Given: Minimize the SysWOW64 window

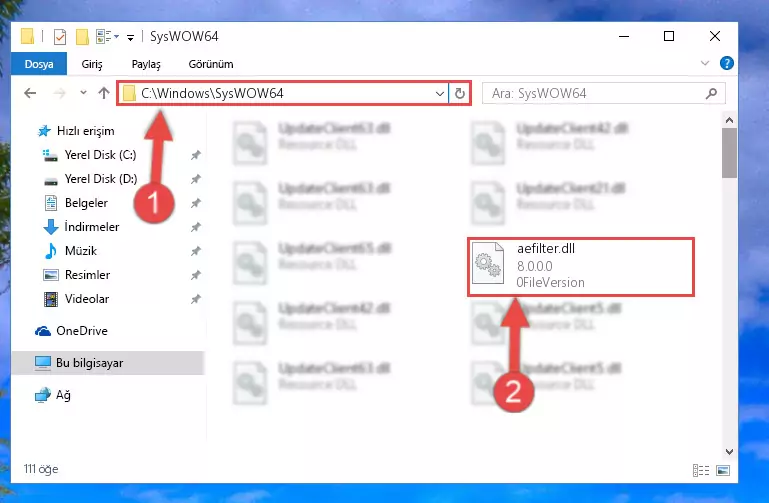Looking at the screenshot, I should (x=624, y=36).
